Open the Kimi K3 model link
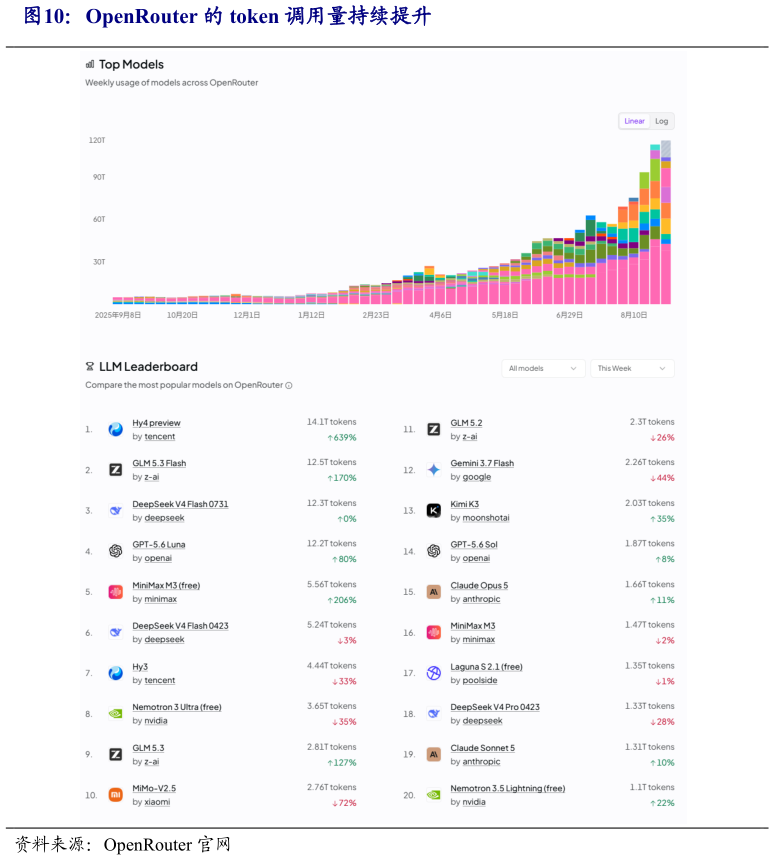The image size is (774, 860). pyautogui.click(x=465, y=504)
